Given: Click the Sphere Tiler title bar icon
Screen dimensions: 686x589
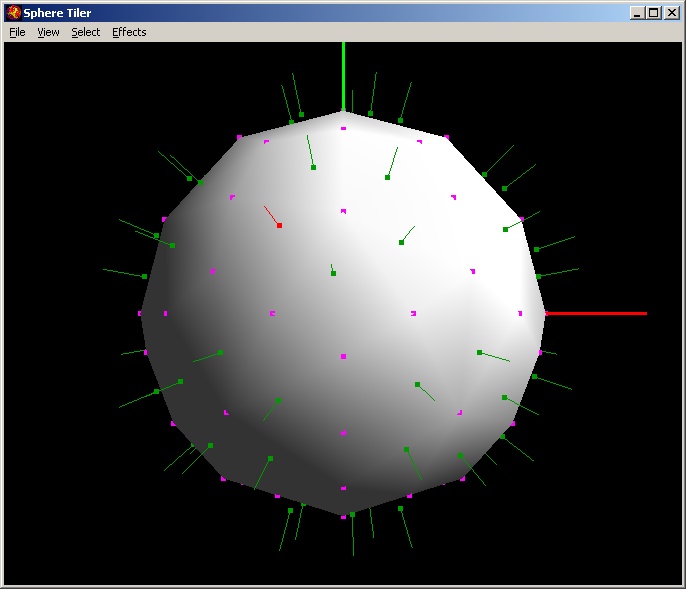Looking at the screenshot, I should (13, 12).
